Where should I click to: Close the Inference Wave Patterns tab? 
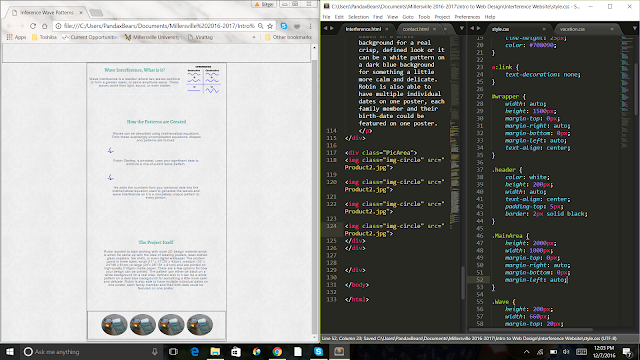81,13
